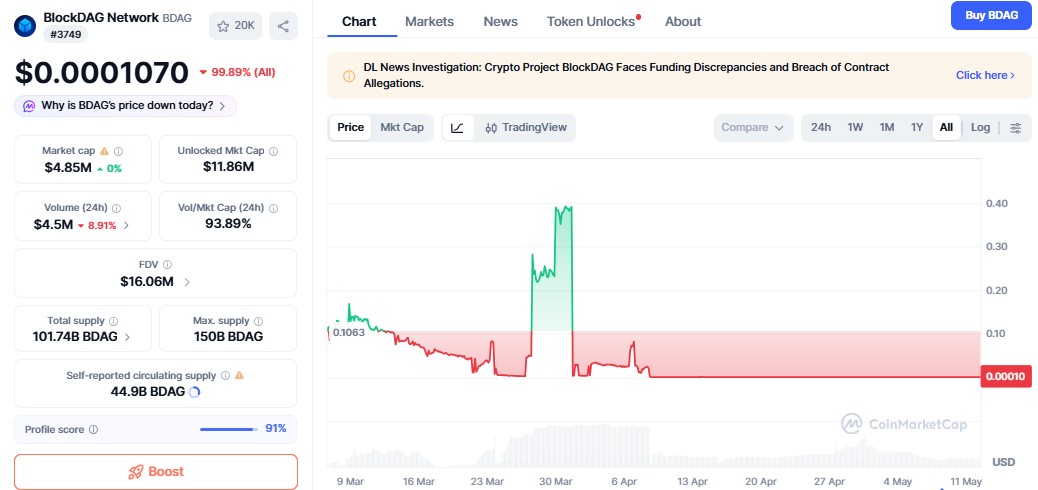Open Unlocked Mkt Cap info icon
This screenshot has width=1038, height=490.
coord(273,151)
